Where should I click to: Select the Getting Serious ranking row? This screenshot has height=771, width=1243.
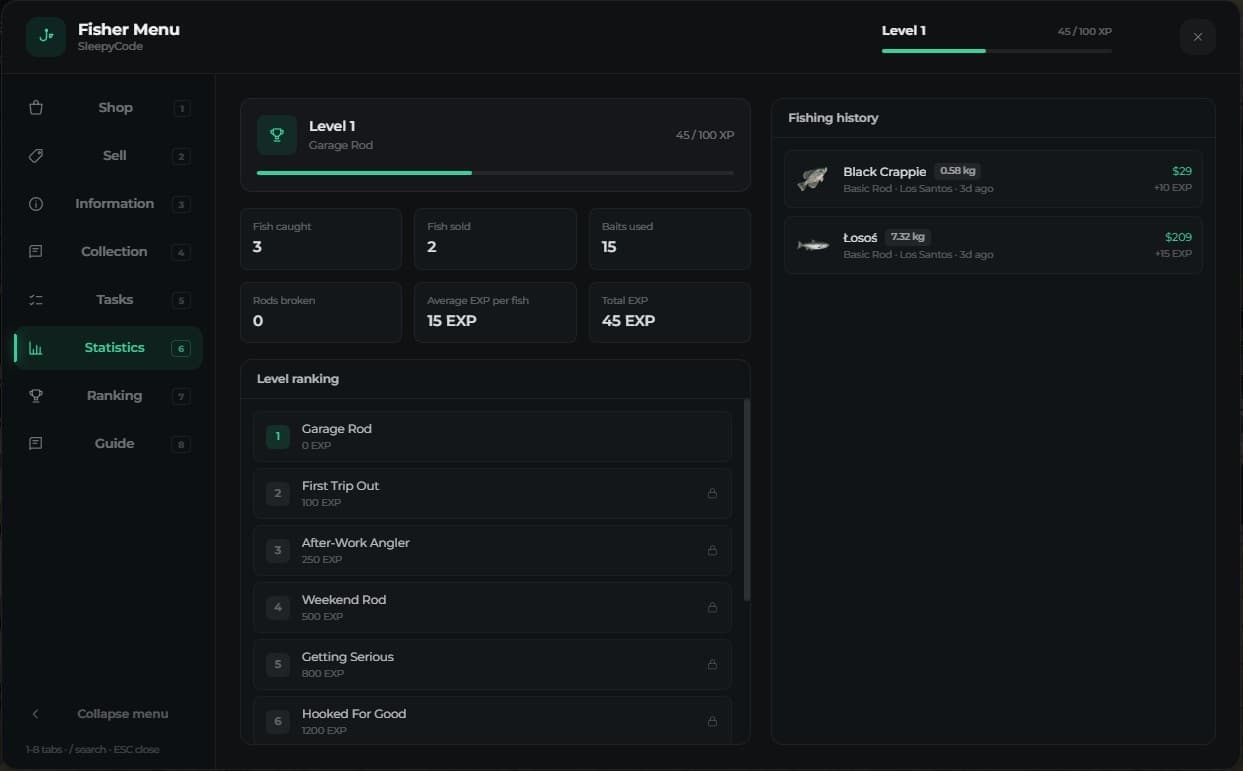(492, 664)
